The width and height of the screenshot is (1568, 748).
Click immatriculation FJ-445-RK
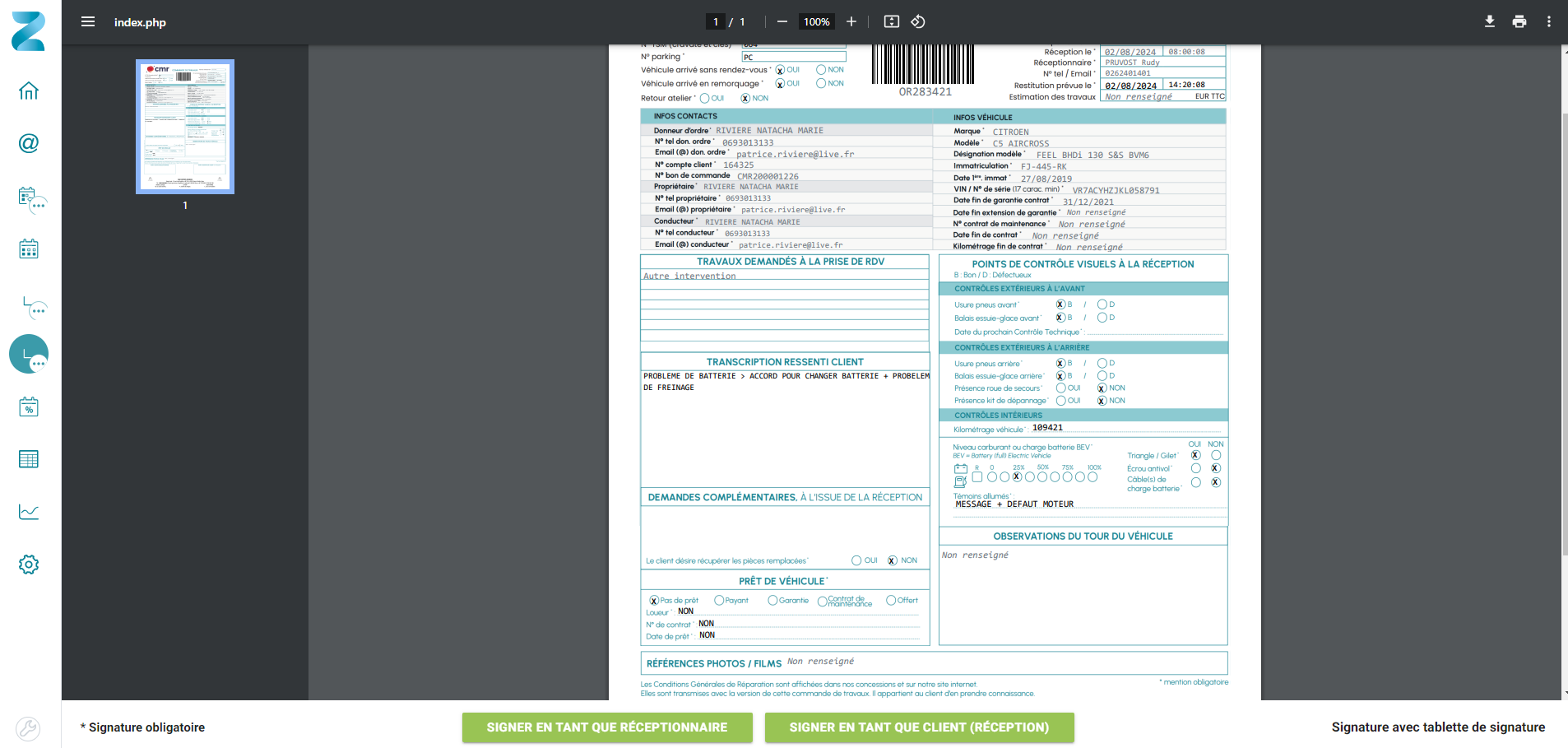pyautogui.click(x=1043, y=166)
